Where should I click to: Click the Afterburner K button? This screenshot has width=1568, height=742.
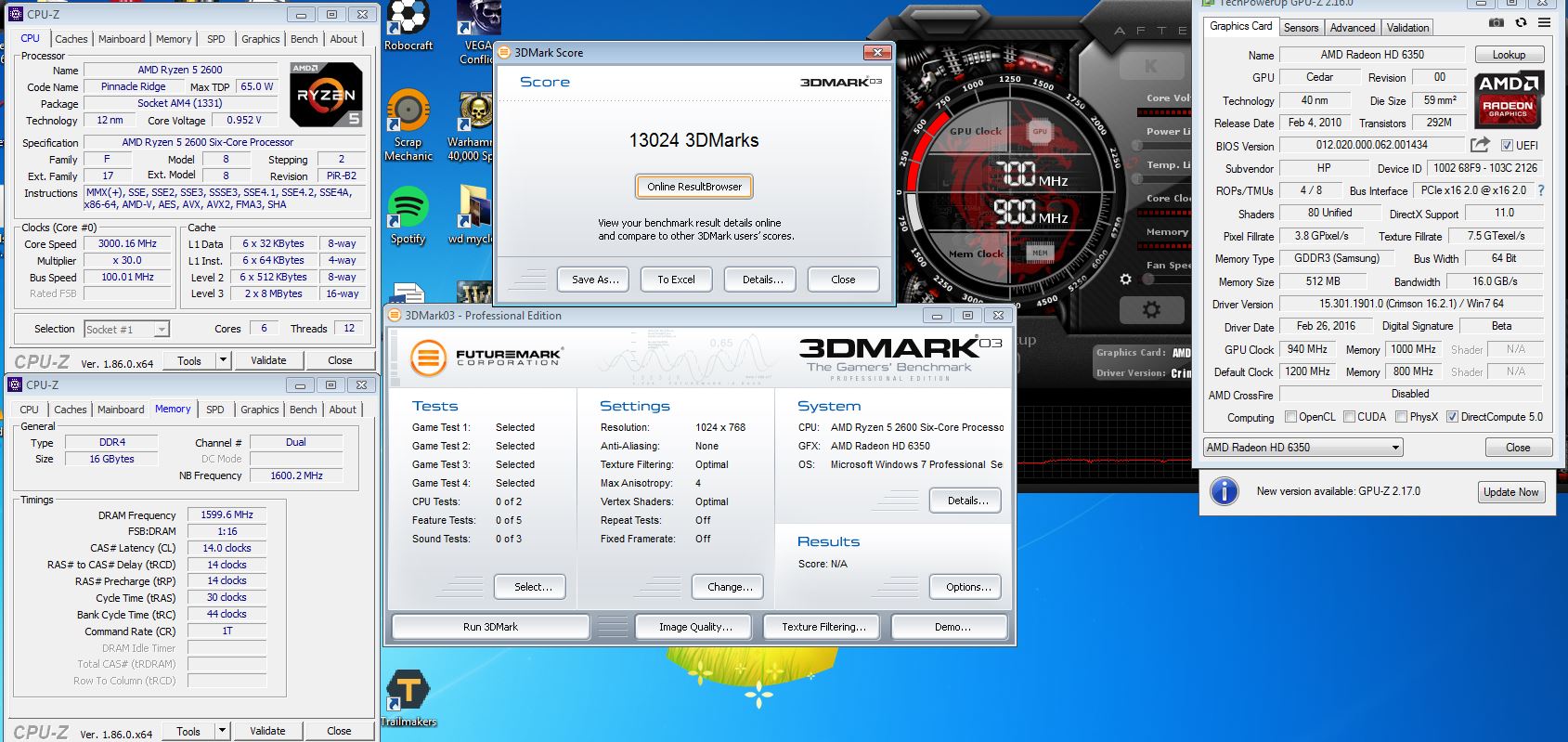1150,66
